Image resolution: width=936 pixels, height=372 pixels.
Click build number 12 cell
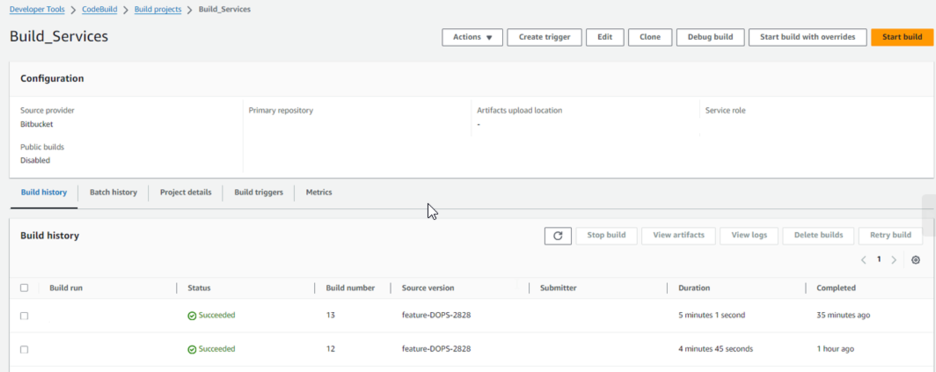click(330, 349)
